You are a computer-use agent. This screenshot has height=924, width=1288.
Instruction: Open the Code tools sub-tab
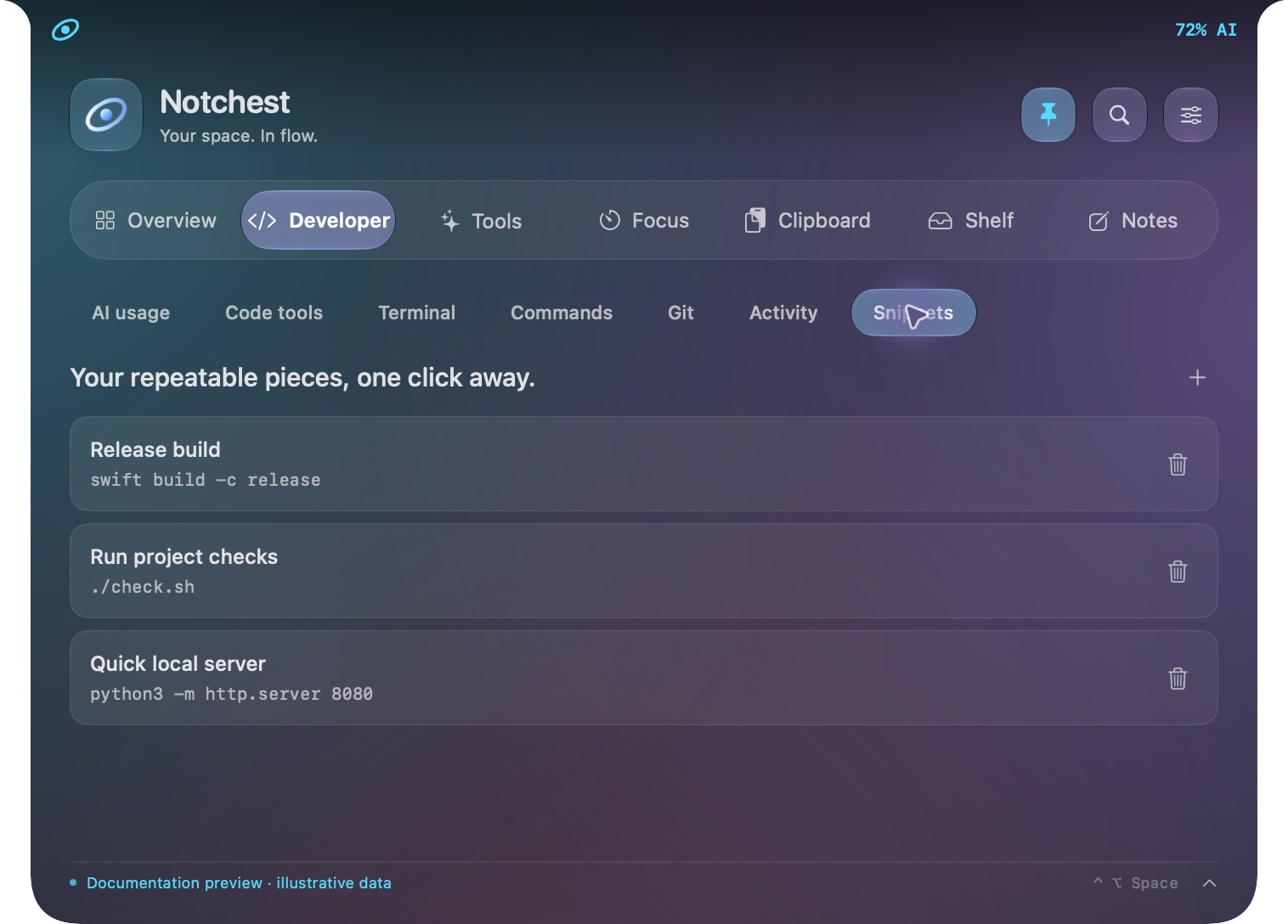(274, 313)
